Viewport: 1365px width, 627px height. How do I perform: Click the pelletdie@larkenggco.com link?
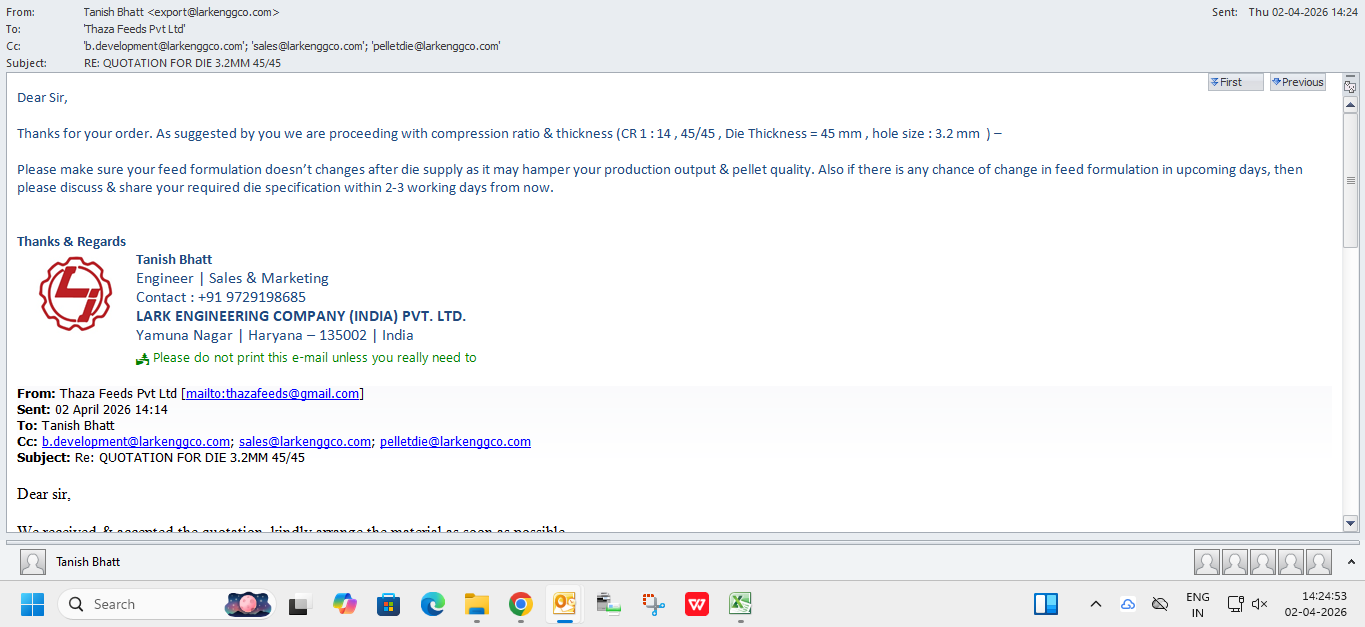(x=455, y=441)
